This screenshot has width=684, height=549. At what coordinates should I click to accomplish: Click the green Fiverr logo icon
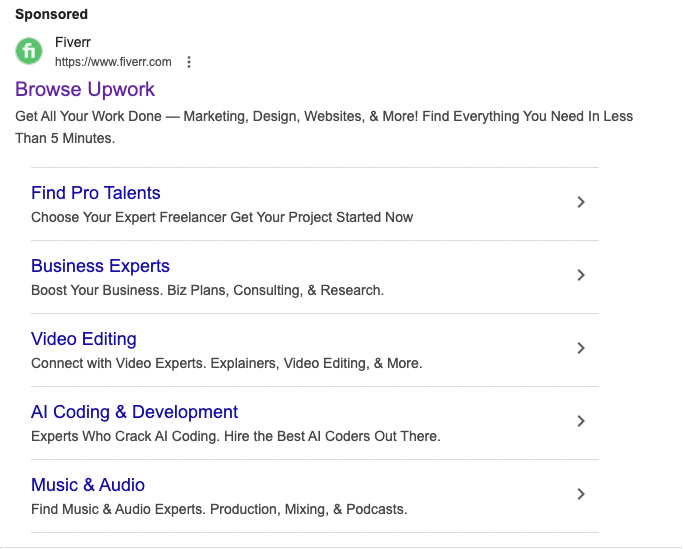pos(29,51)
